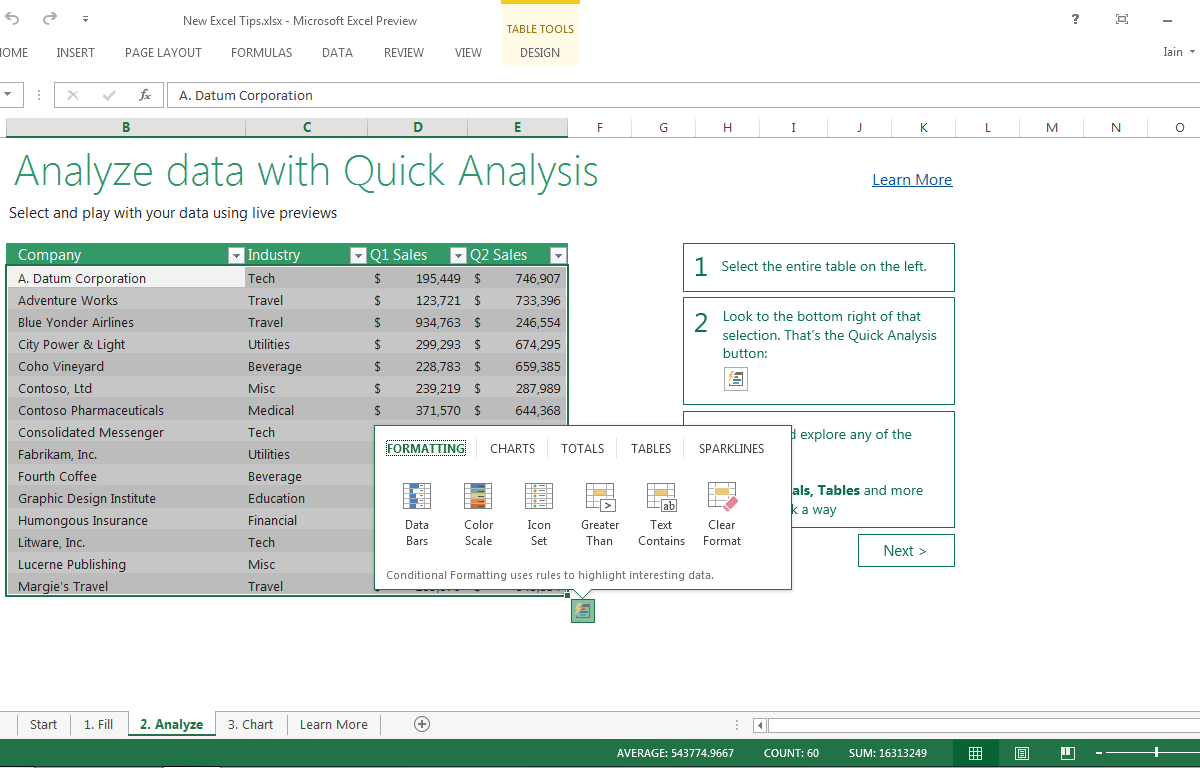Select the FORMATTING tab in Quick Analysis
1200x768 pixels.
pyautogui.click(x=426, y=449)
